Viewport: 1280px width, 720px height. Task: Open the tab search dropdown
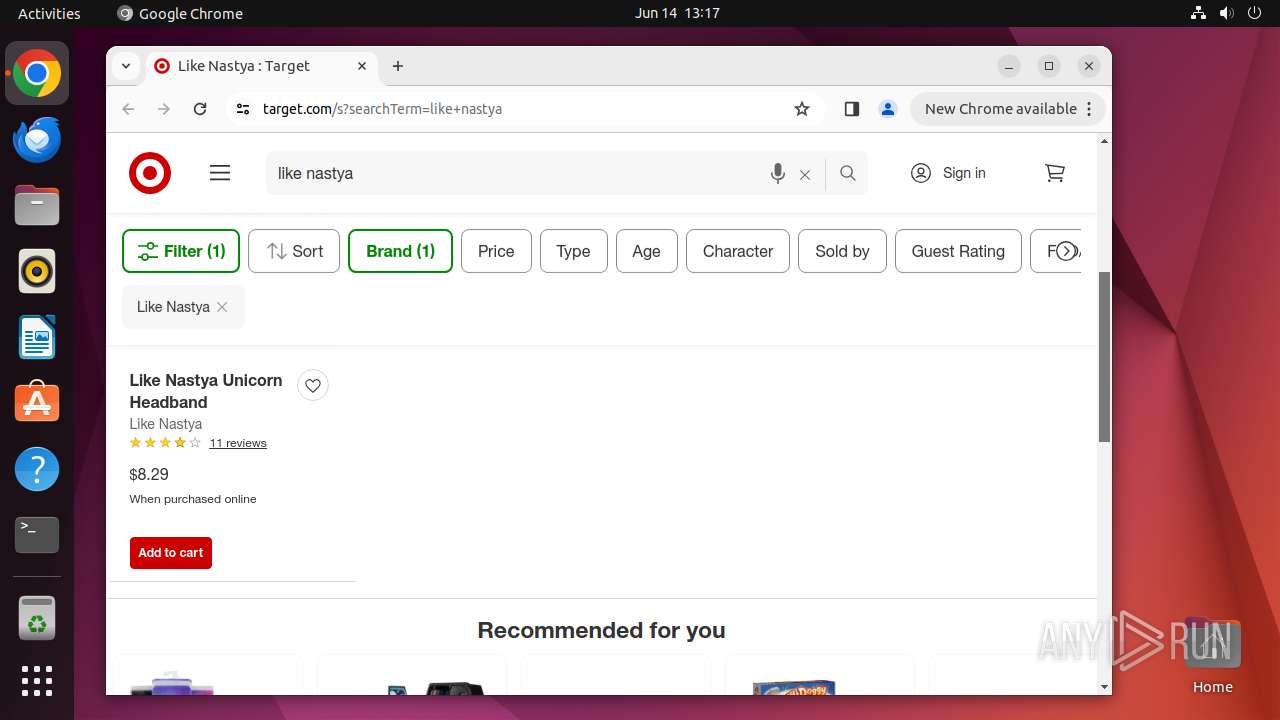pos(126,66)
